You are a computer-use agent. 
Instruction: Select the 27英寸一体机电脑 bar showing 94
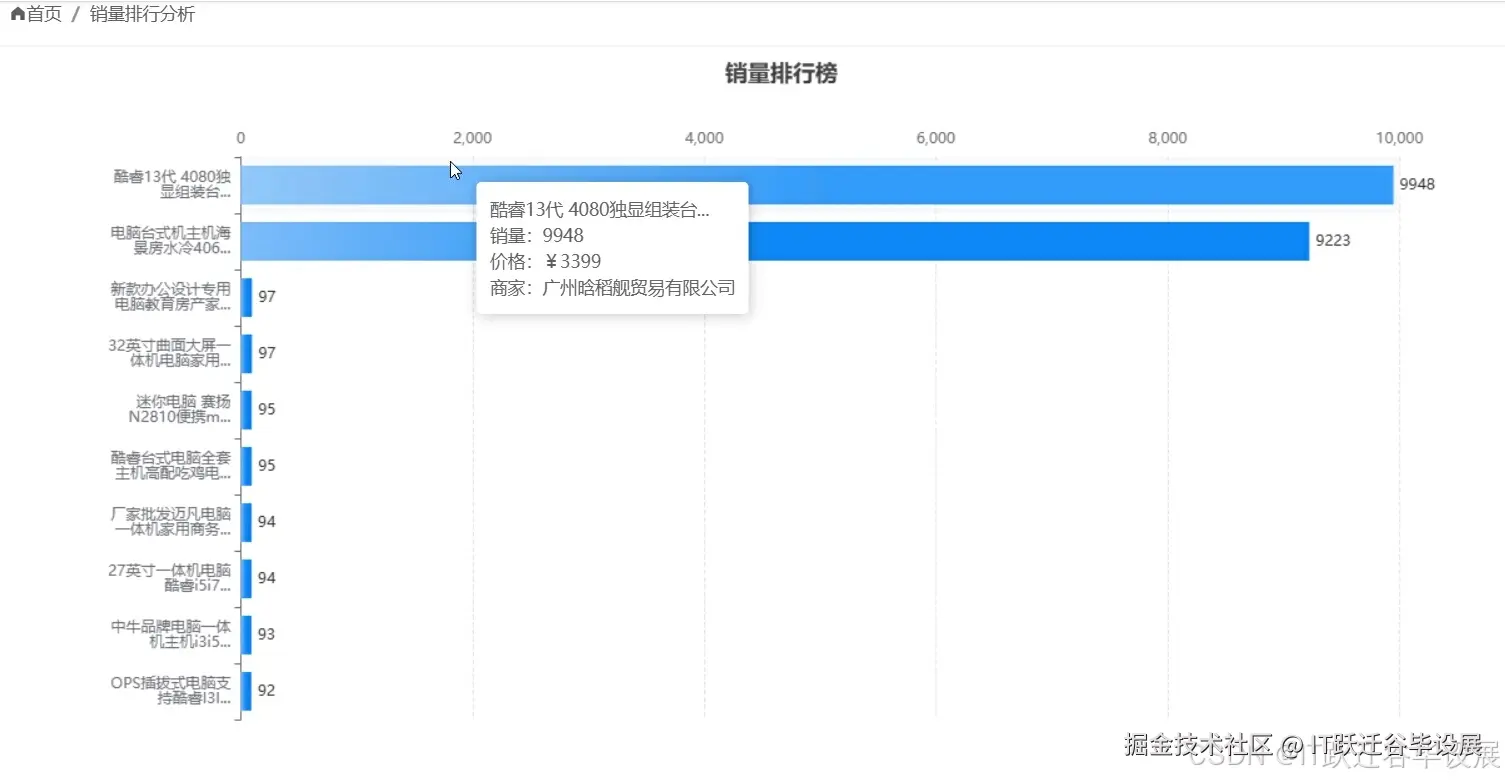click(x=247, y=578)
